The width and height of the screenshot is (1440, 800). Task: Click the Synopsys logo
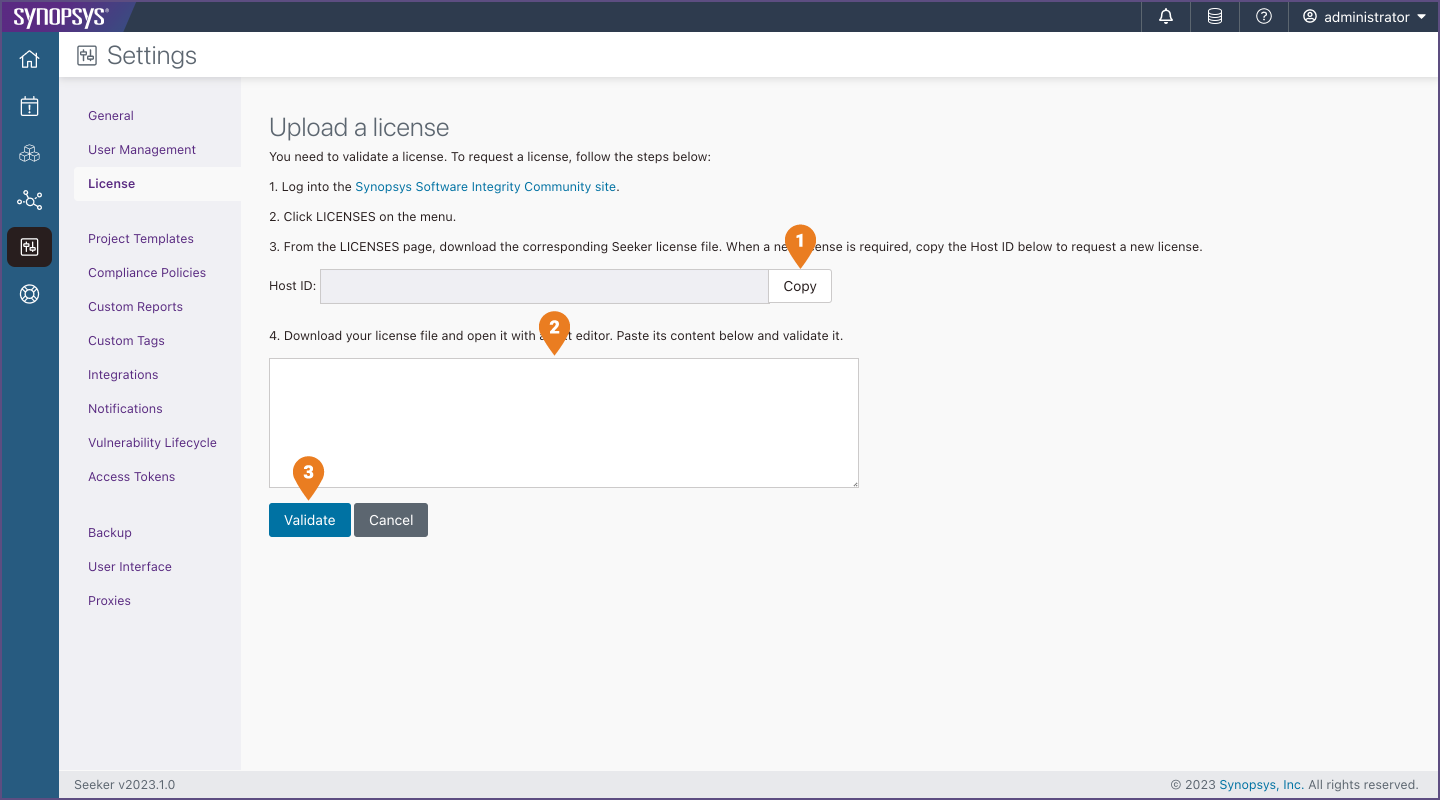(x=60, y=16)
